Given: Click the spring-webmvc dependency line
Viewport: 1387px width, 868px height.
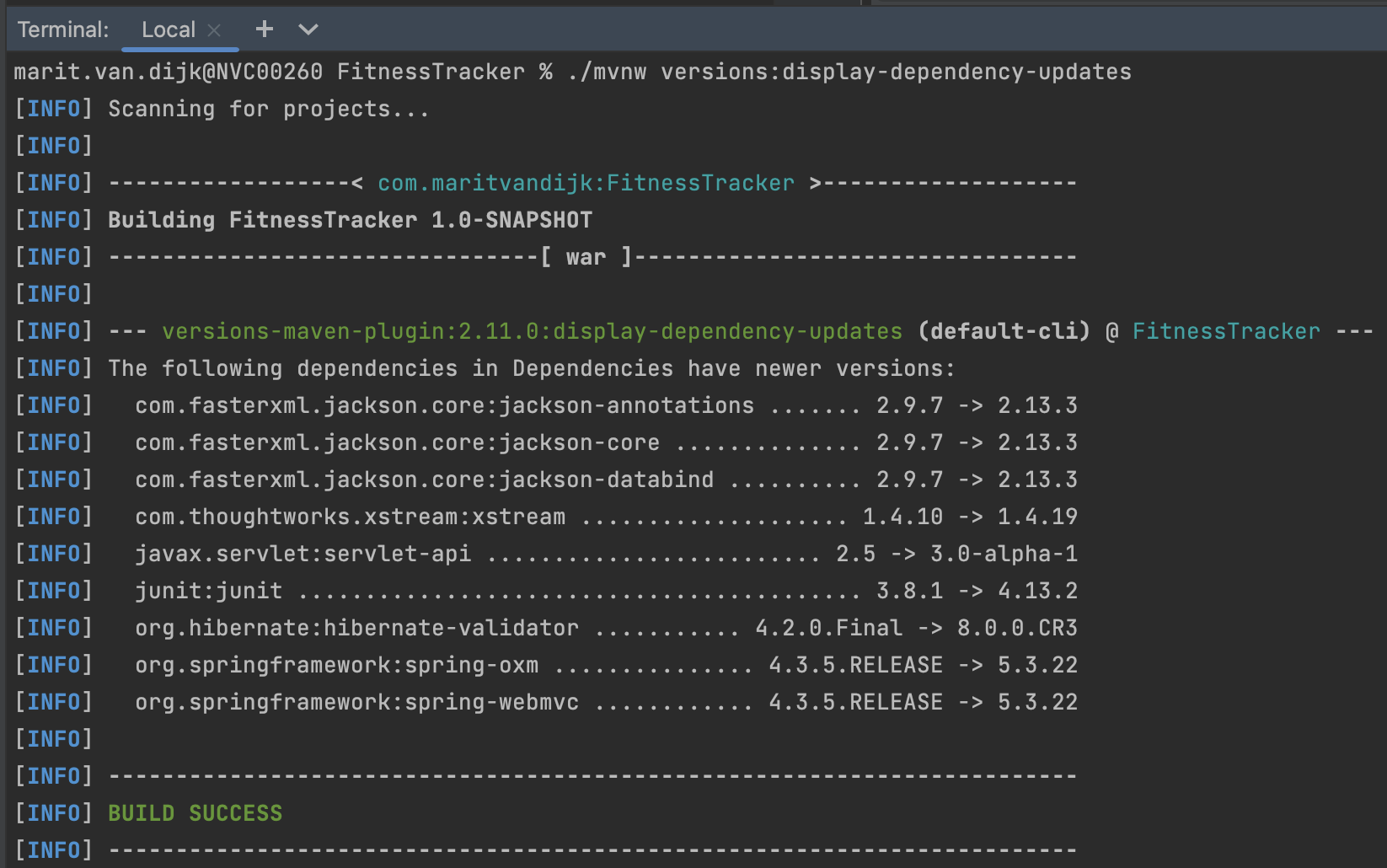Looking at the screenshot, I should (x=357, y=701).
